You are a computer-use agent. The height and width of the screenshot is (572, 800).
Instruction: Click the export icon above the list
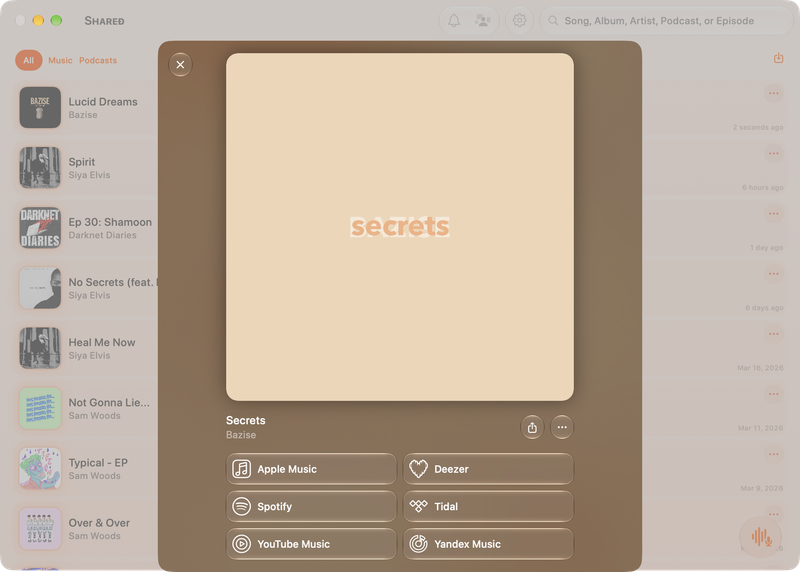(x=778, y=58)
